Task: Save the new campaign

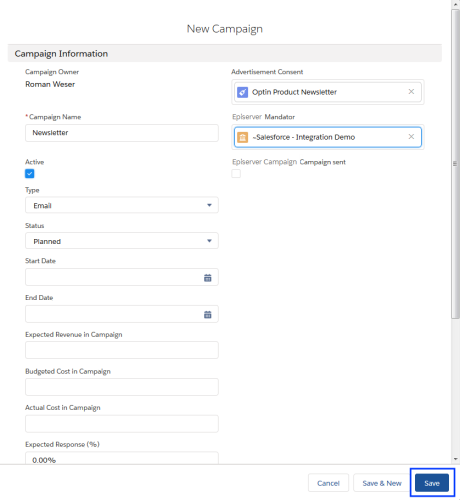Action: point(432,483)
